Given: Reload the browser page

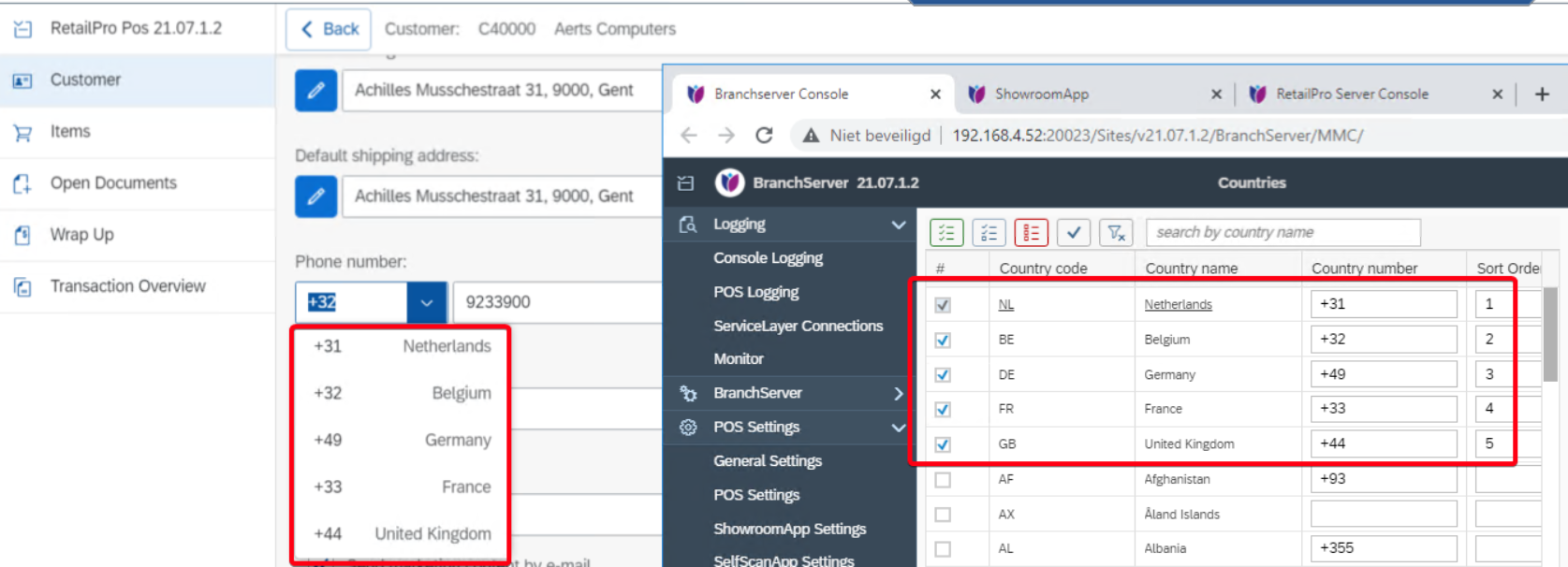Looking at the screenshot, I should [x=764, y=136].
